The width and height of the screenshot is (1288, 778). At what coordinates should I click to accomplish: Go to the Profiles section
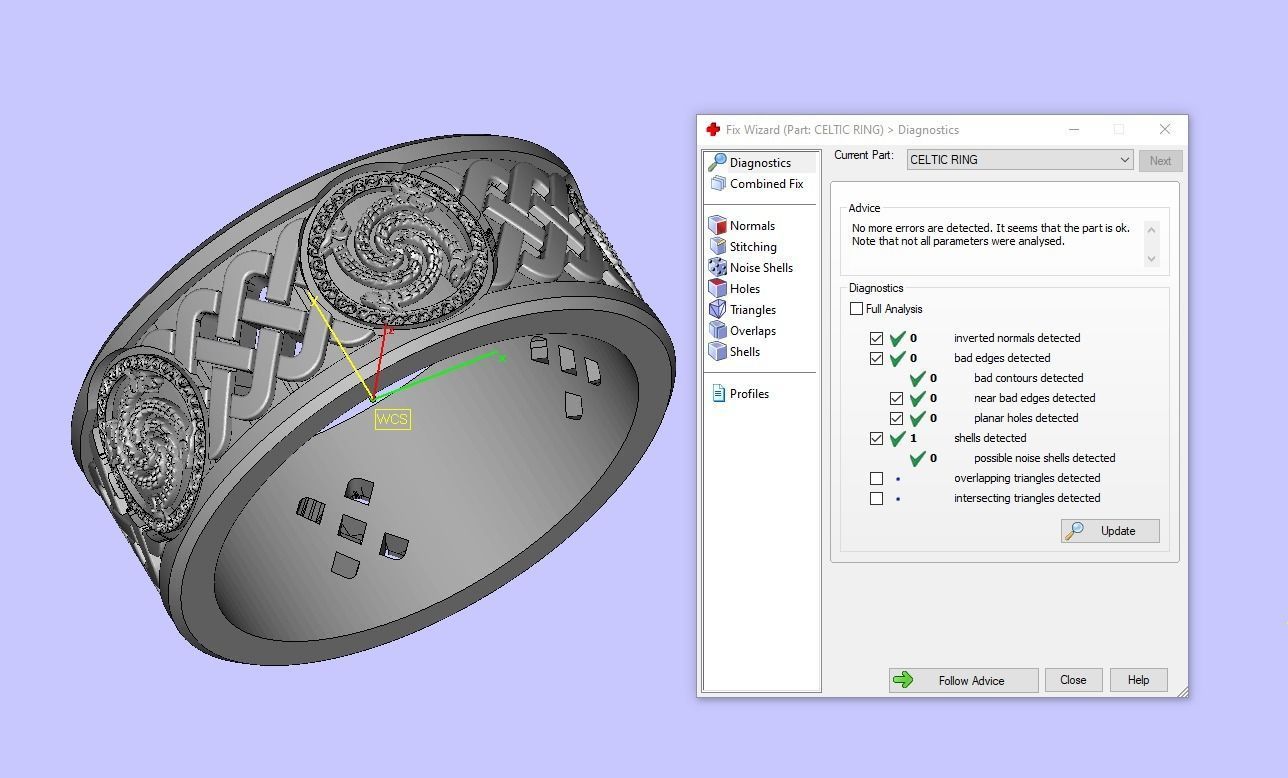[749, 394]
